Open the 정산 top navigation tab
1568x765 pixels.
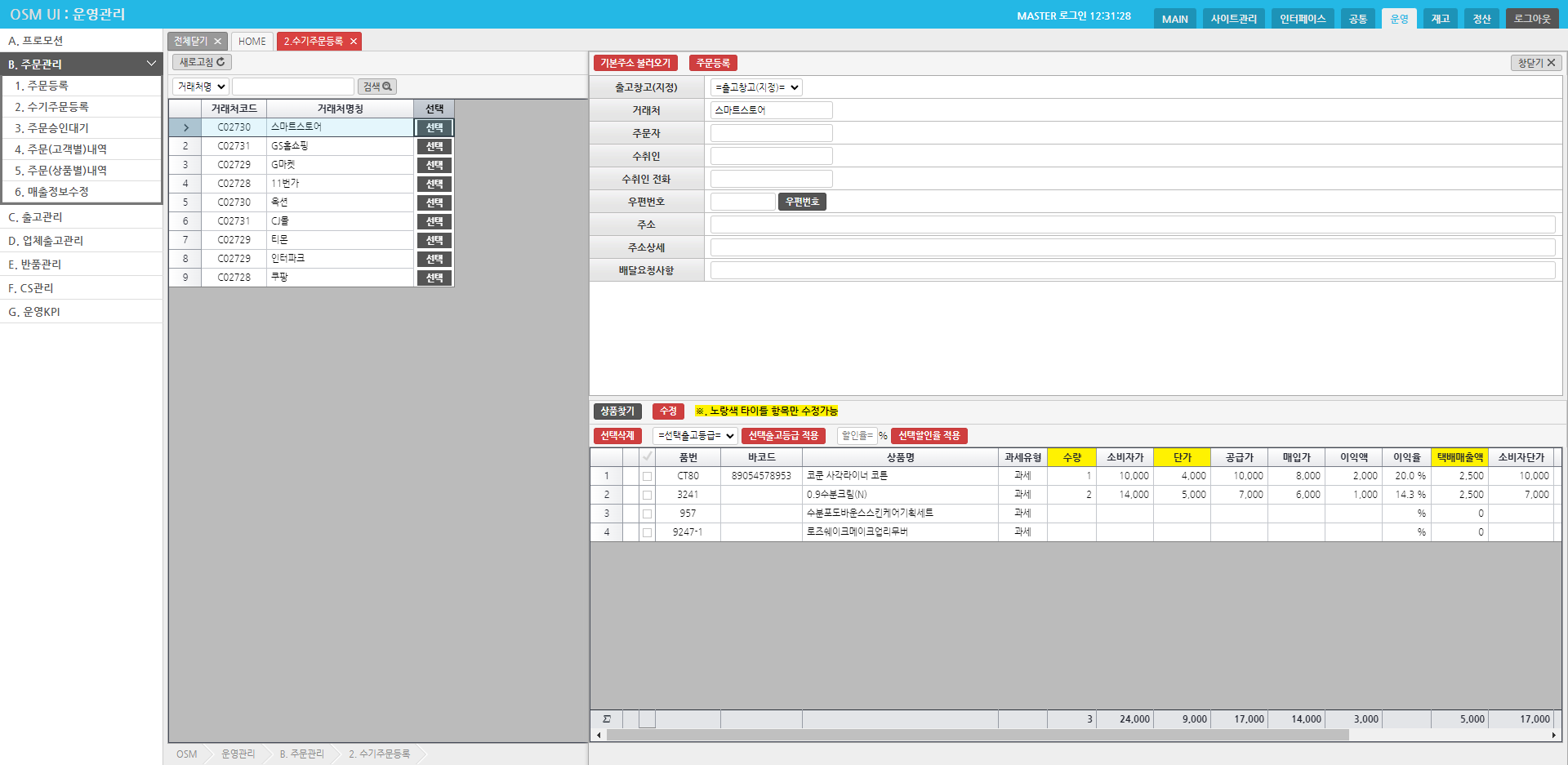tap(1481, 19)
